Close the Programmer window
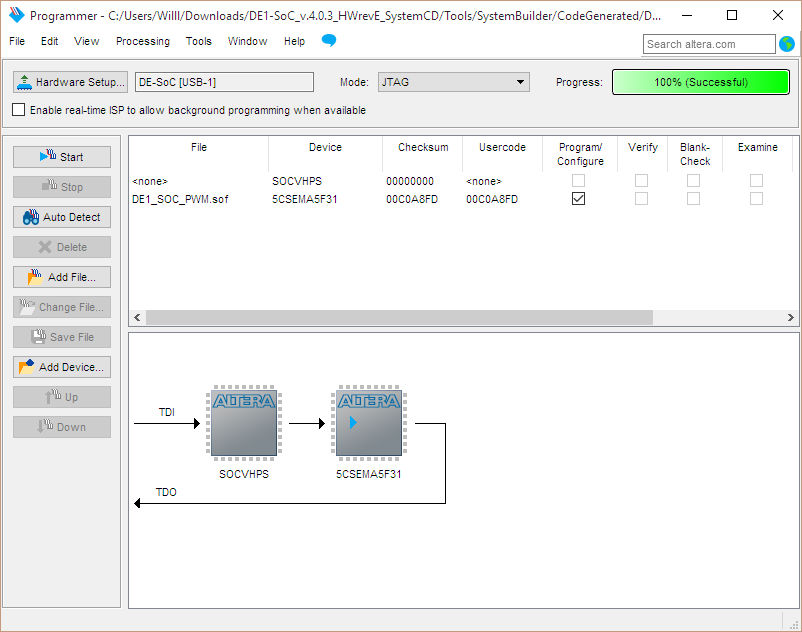The height and width of the screenshot is (632, 802). 777,15
